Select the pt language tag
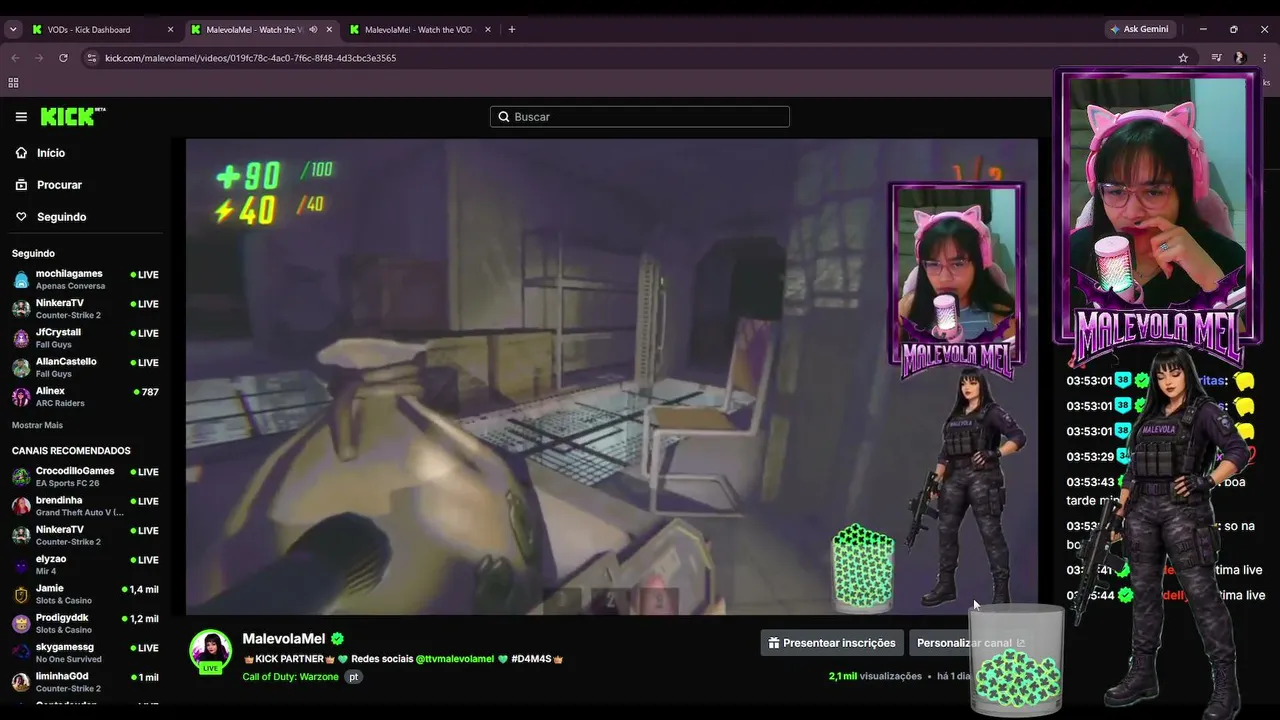Image resolution: width=1280 pixels, height=720 pixels. tap(353, 677)
